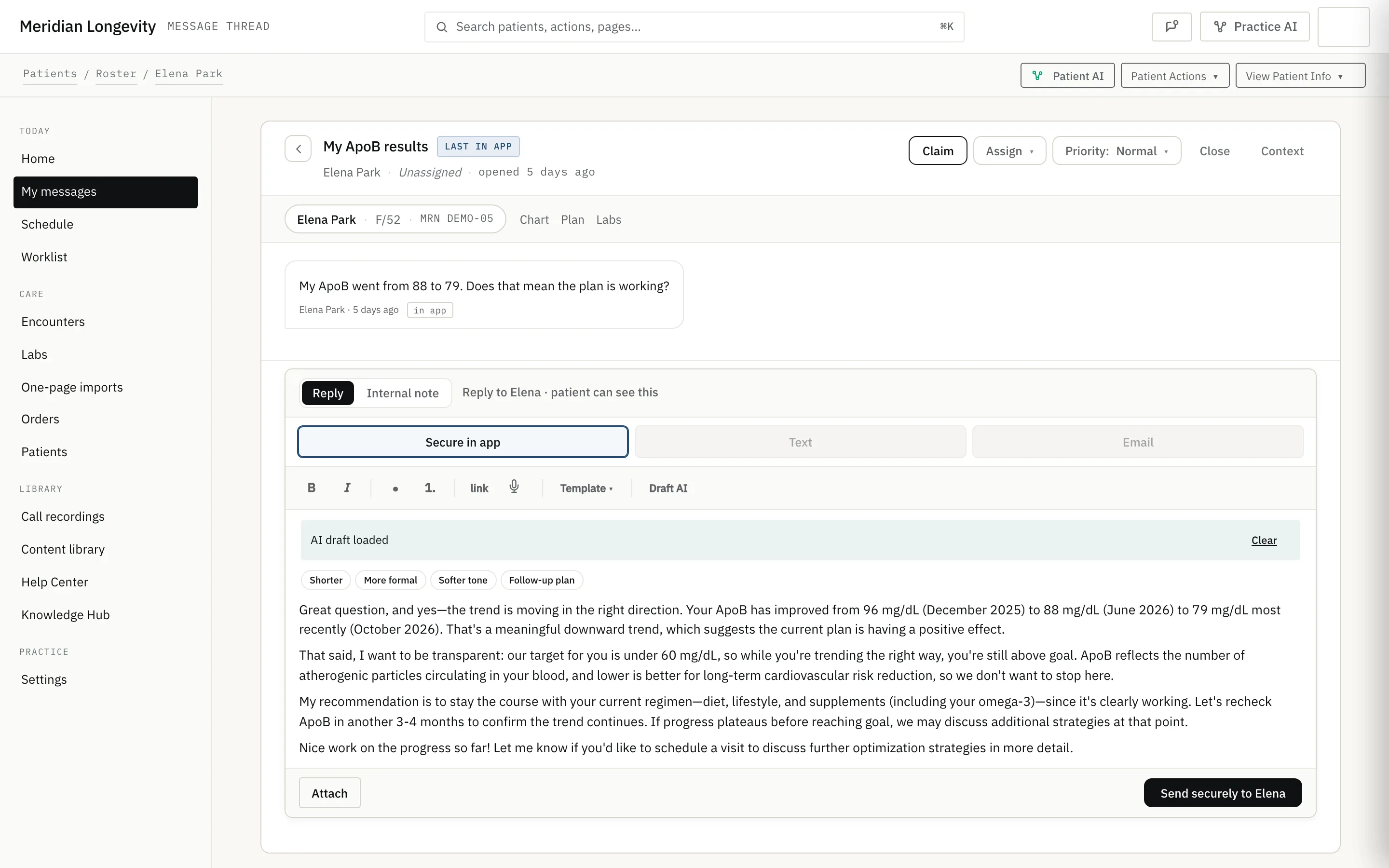Attach a file to the reply
Viewport: 1389px width, 868px height.
click(x=329, y=793)
